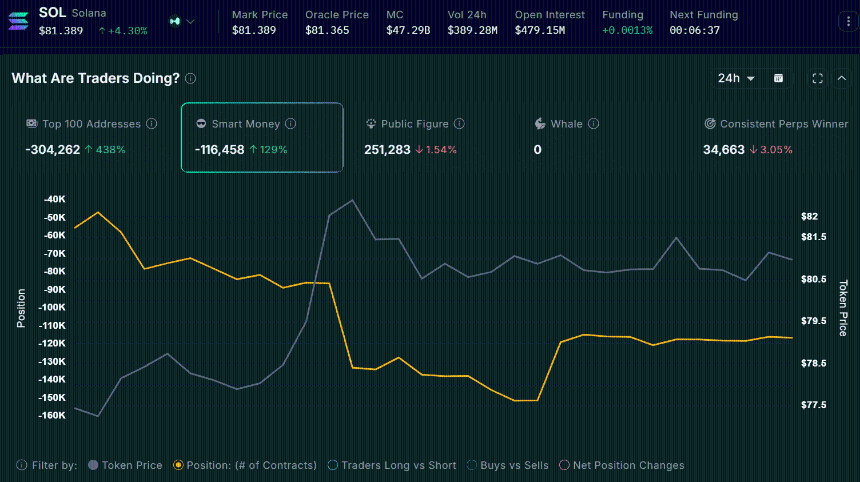Viewport: 860px width, 482px height.
Task: Click the Consistent Perps Winner icon
Action: click(x=710, y=124)
